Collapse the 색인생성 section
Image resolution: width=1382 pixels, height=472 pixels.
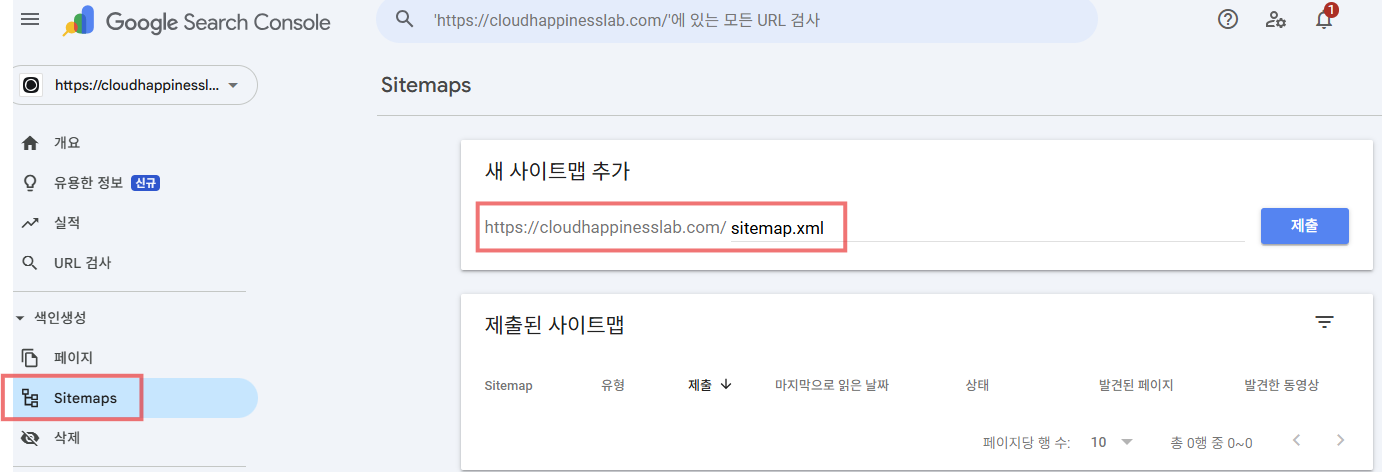pos(20,318)
